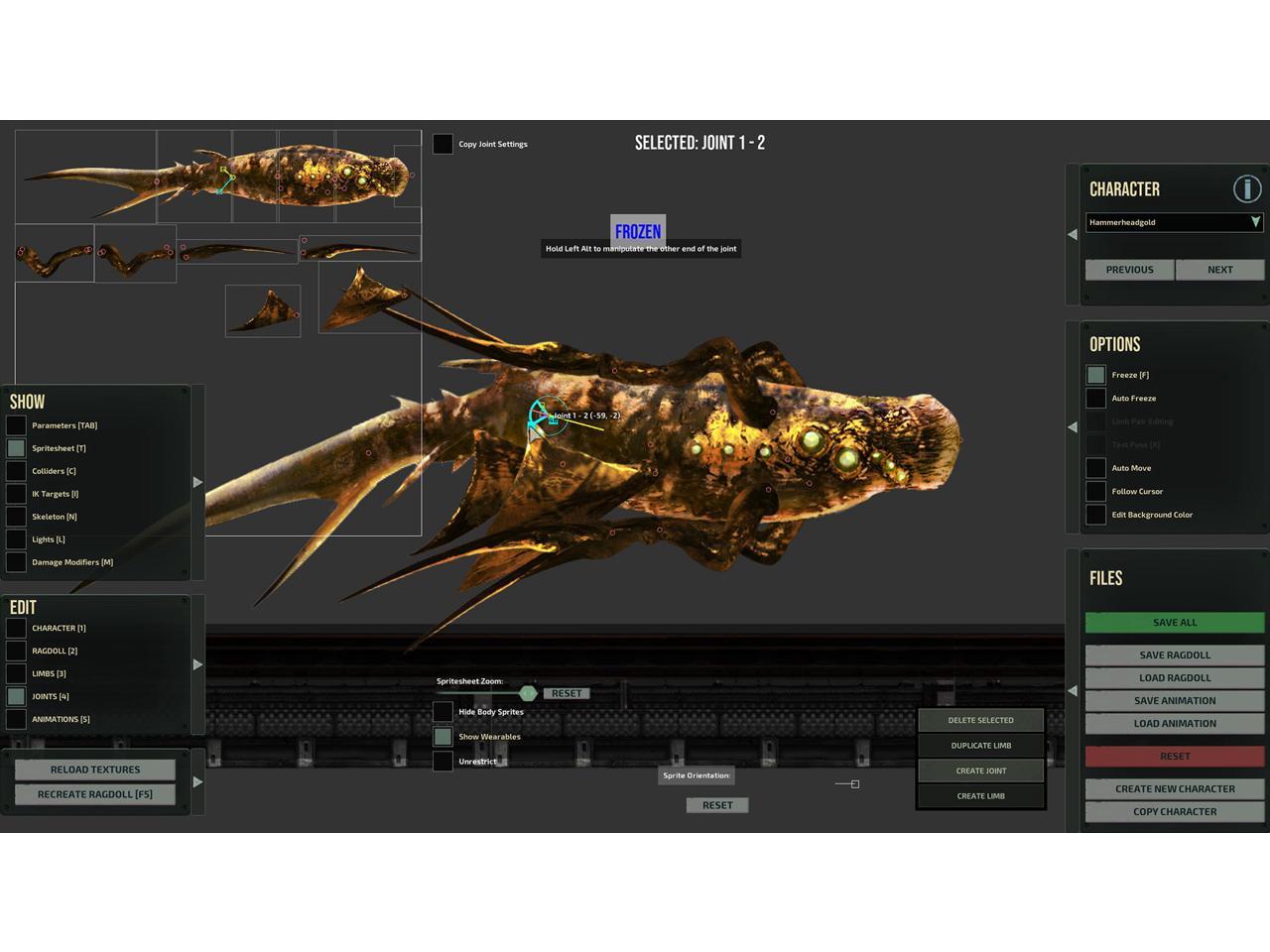
Task: Collapse the Show panel using its arrow
Action: 197,483
